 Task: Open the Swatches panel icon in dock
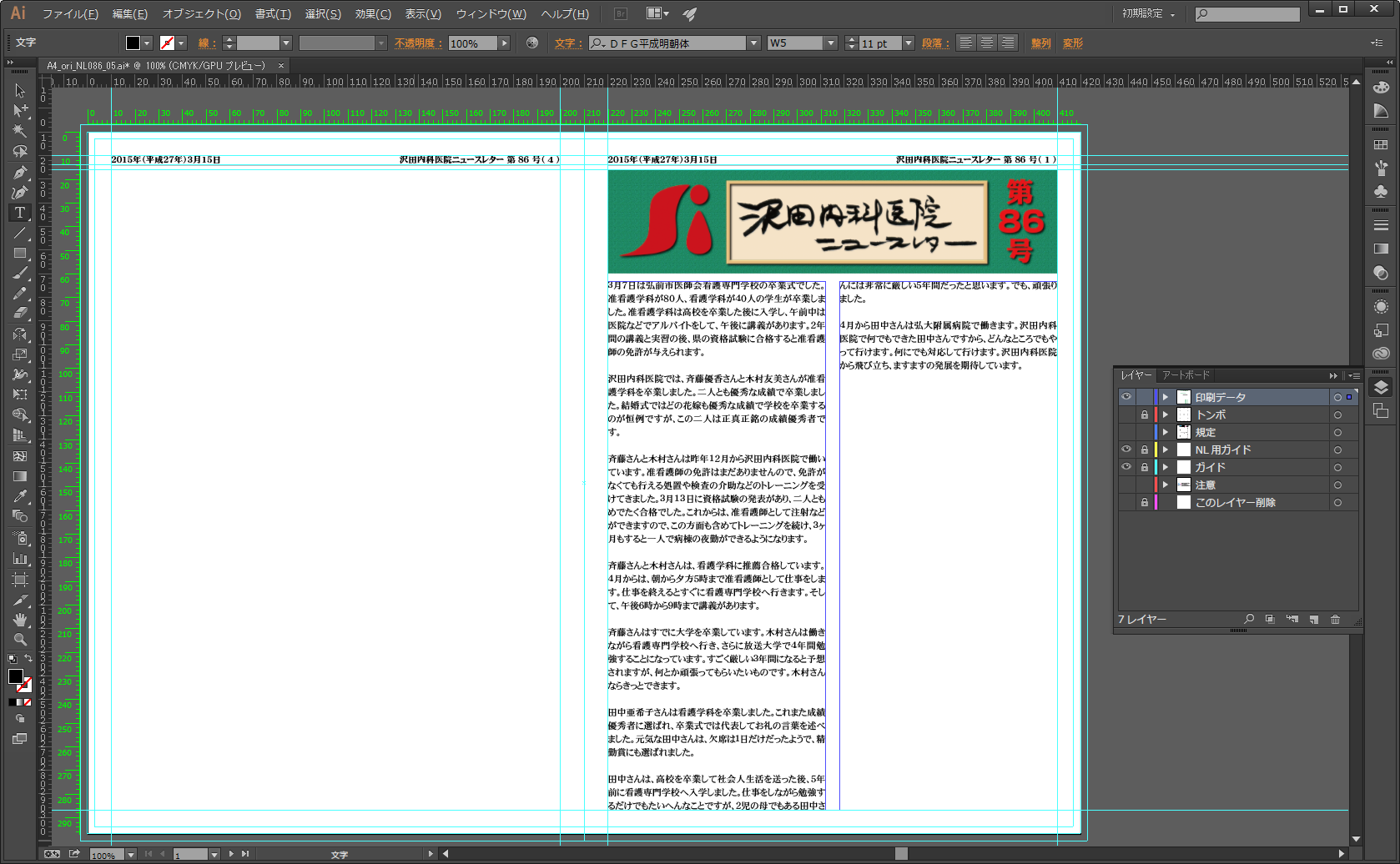click(1381, 145)
